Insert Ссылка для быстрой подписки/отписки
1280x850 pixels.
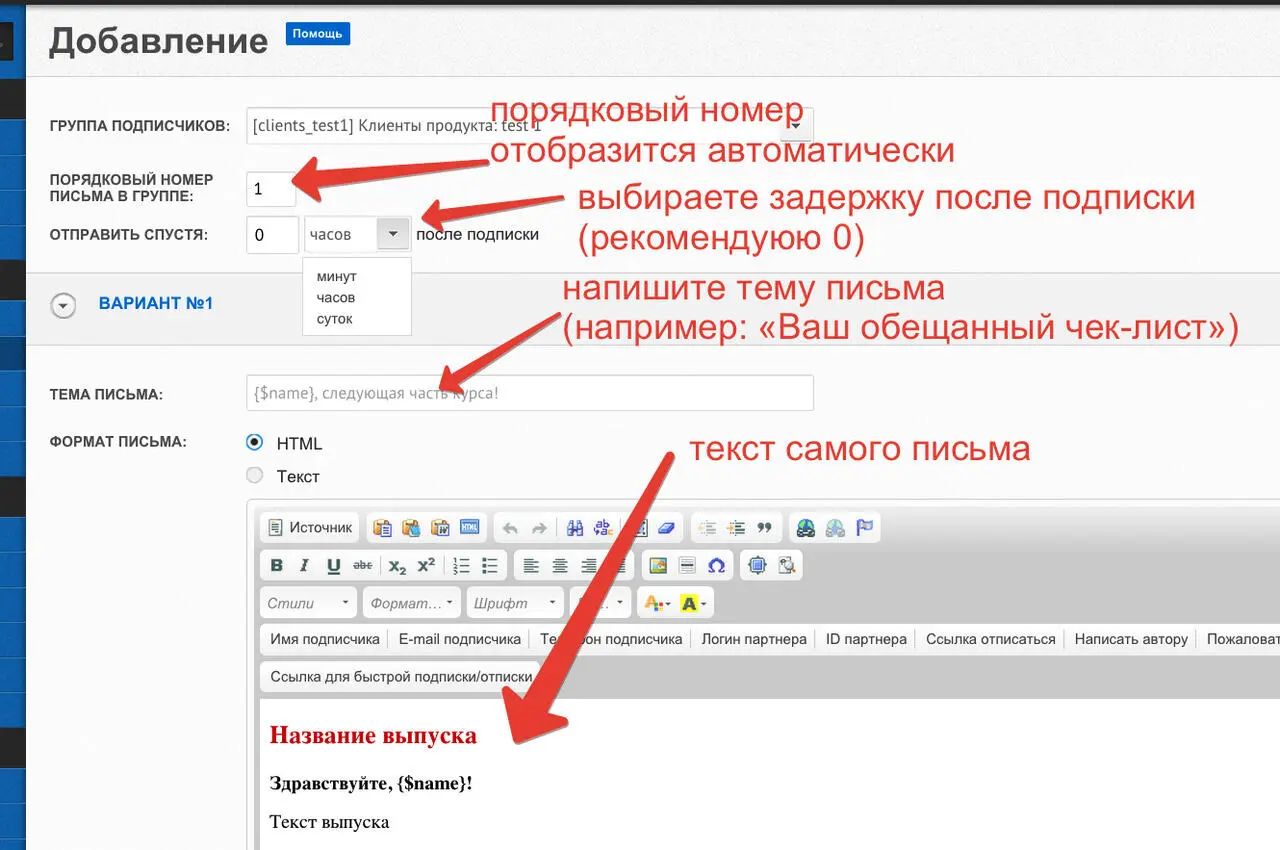click(401, 676)
